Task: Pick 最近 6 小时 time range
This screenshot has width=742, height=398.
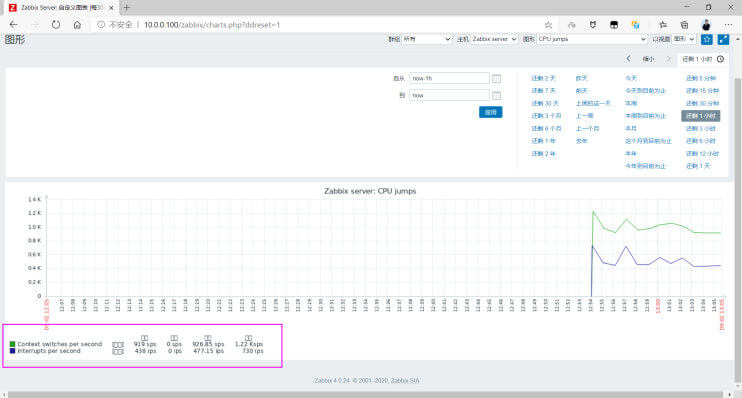Action: (x=701, y=141)
